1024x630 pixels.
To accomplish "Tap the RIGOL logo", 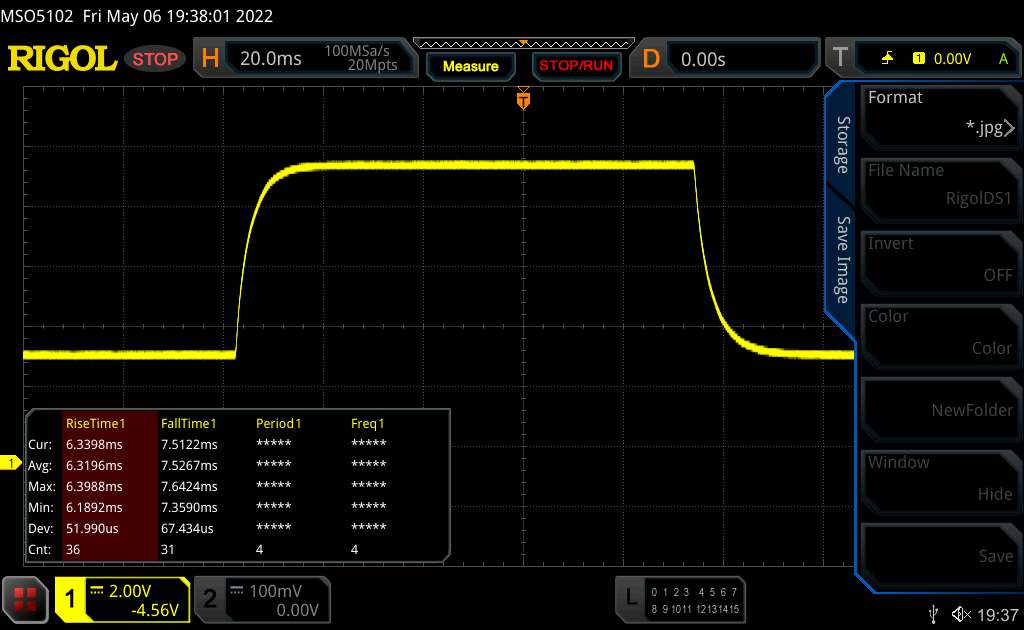I will click(x=62, y=59).
